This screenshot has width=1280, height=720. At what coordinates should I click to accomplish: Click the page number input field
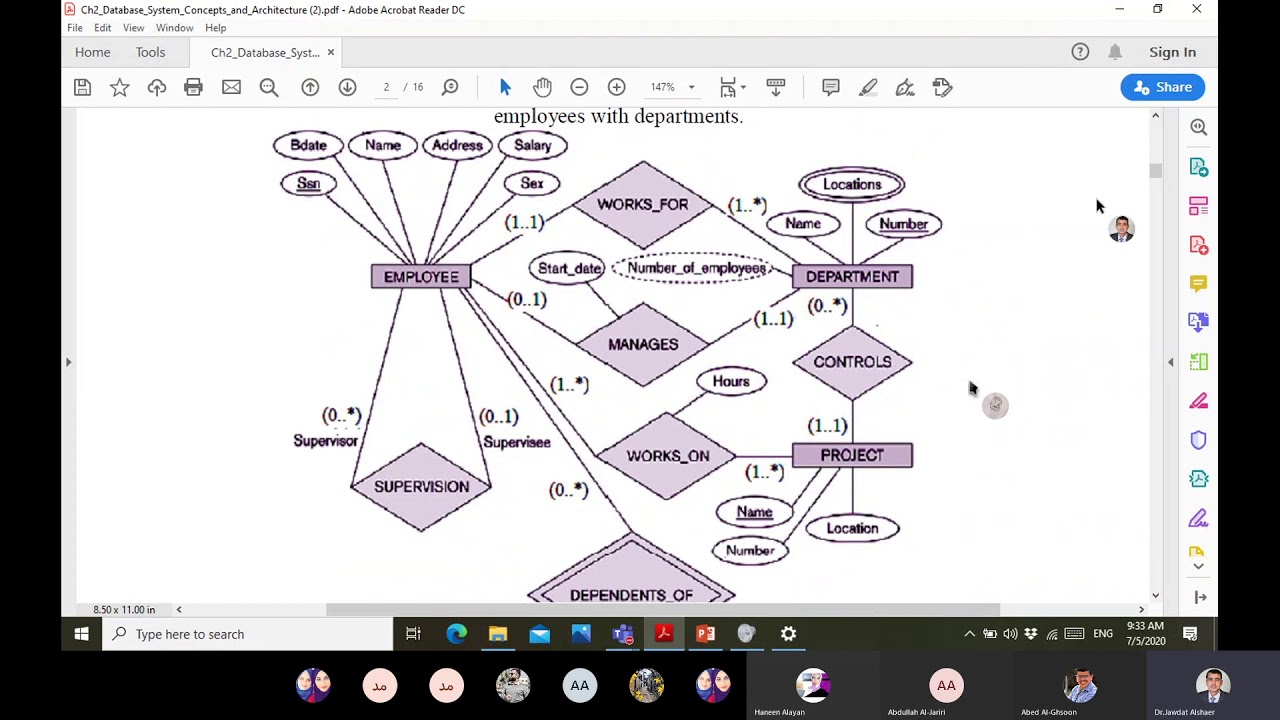pyautogui.click(x=386, y=88)
